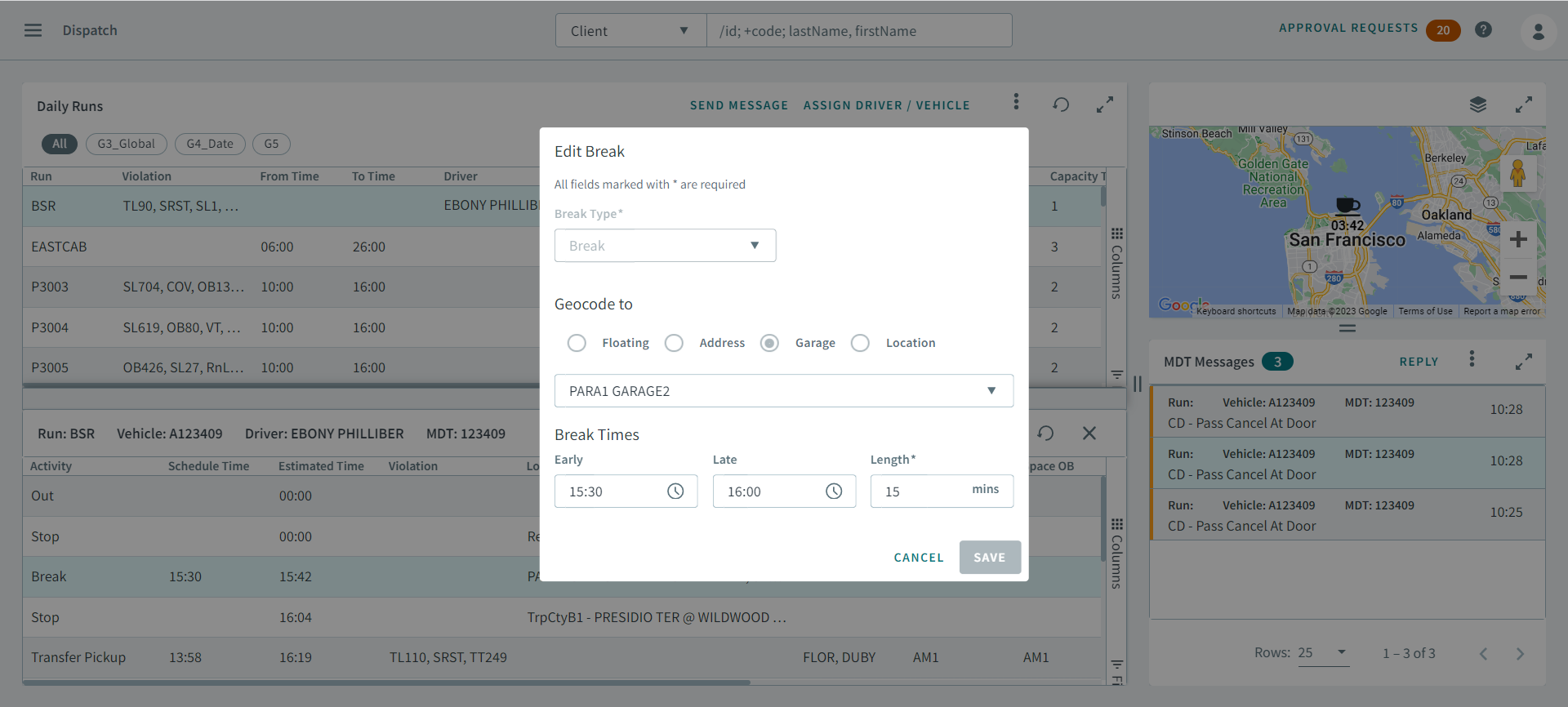
Task: Go to previous page of MDT messages
Action: (x=1483, y=654)
